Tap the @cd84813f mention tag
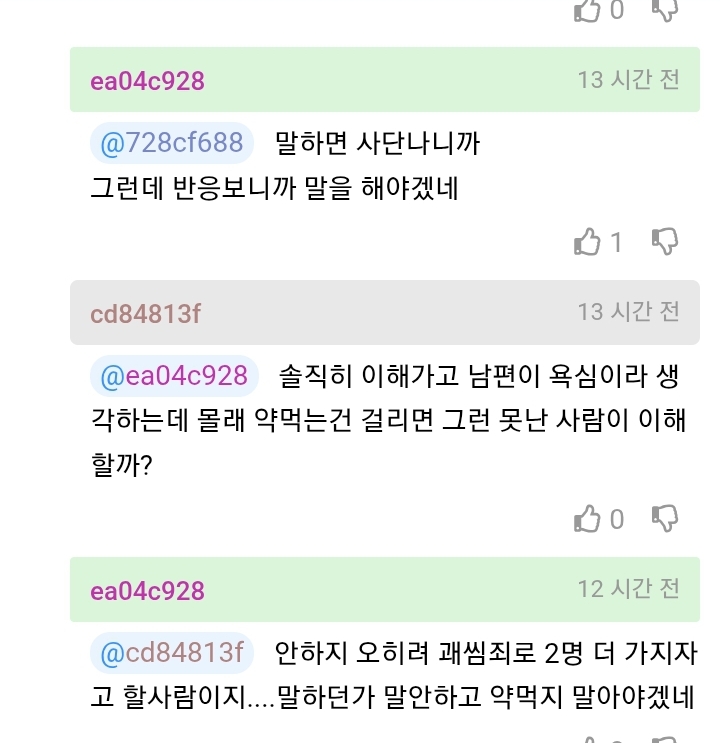 pyautogui.click(x=172, y=653)
